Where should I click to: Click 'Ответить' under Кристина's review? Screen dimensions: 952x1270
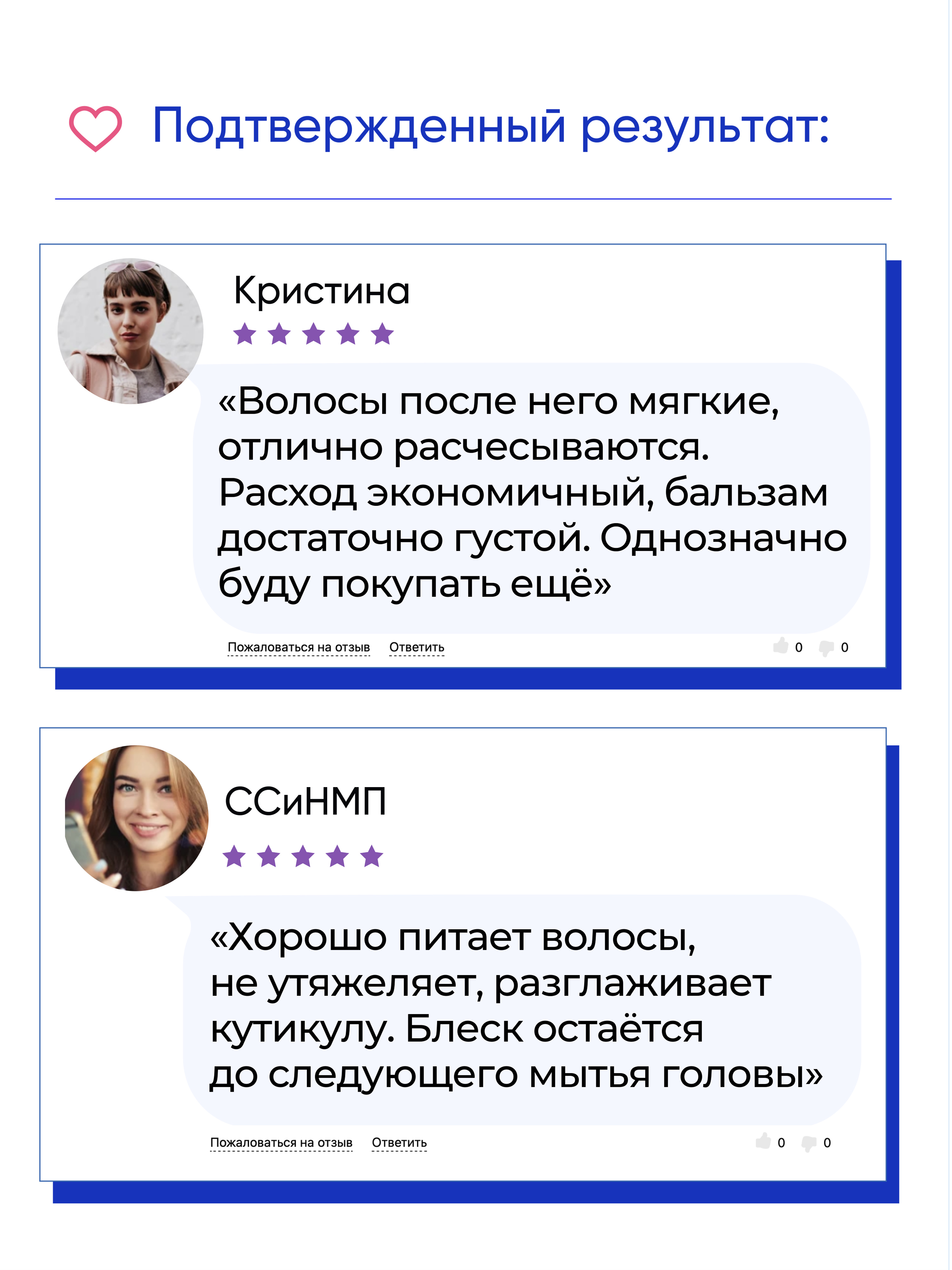(x=417, y=648)
